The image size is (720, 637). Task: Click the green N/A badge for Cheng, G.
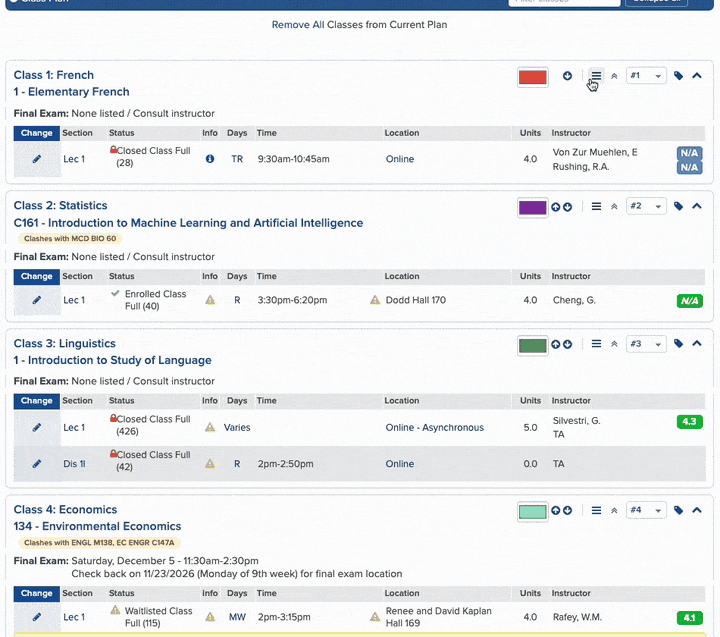tap(690, 301)
